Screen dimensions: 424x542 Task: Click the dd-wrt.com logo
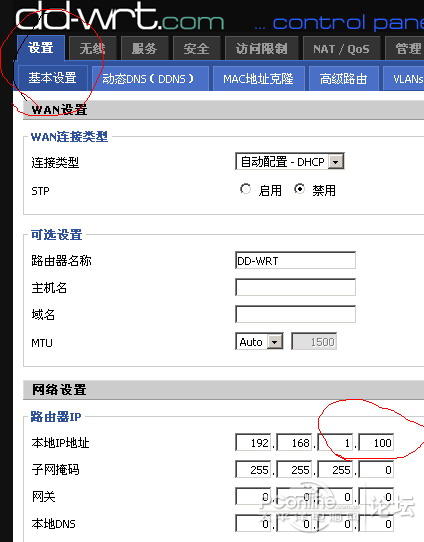pos(120,17)
